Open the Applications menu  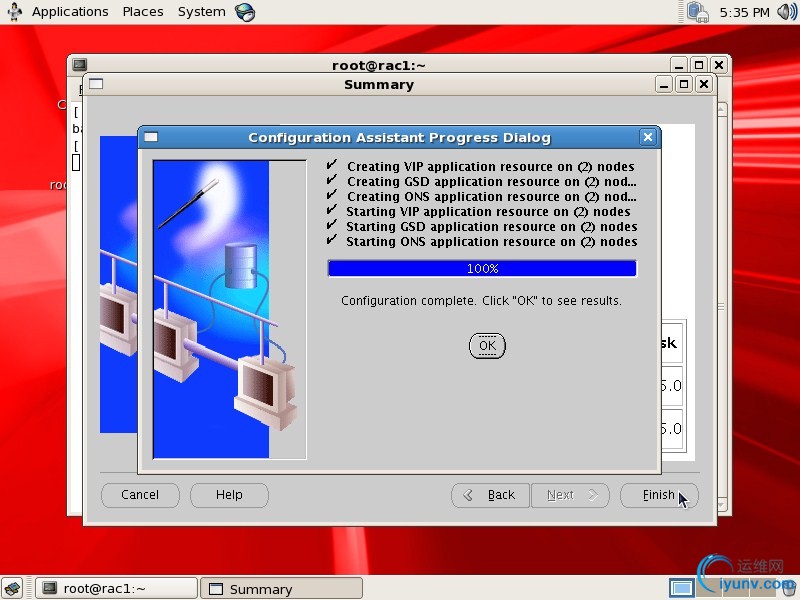(x=70, y=12)
